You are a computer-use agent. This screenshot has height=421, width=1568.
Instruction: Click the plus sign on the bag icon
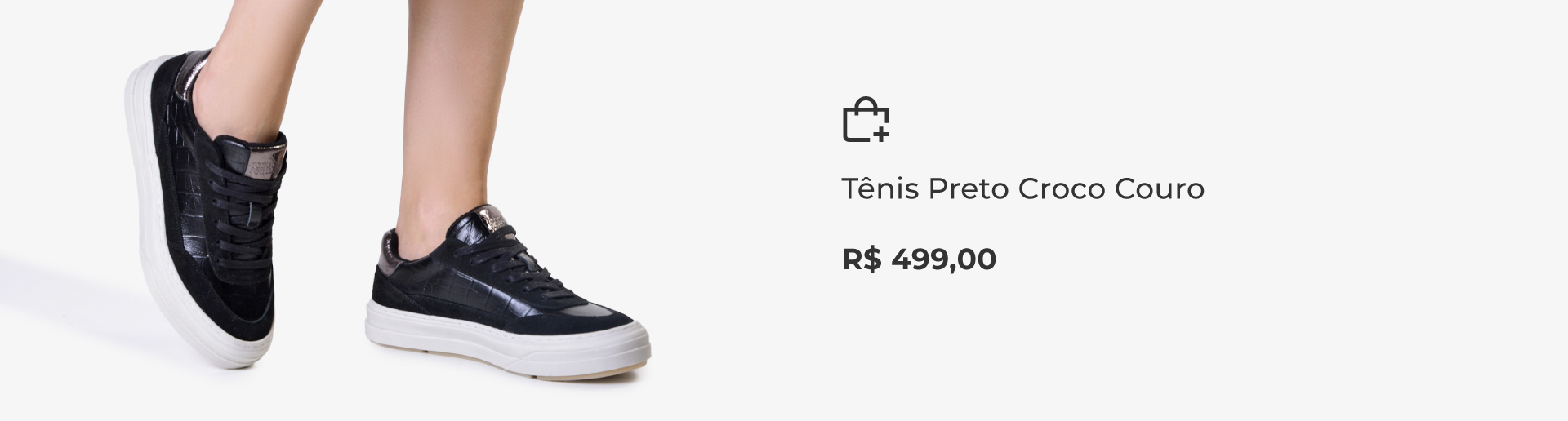coord(880,133)
